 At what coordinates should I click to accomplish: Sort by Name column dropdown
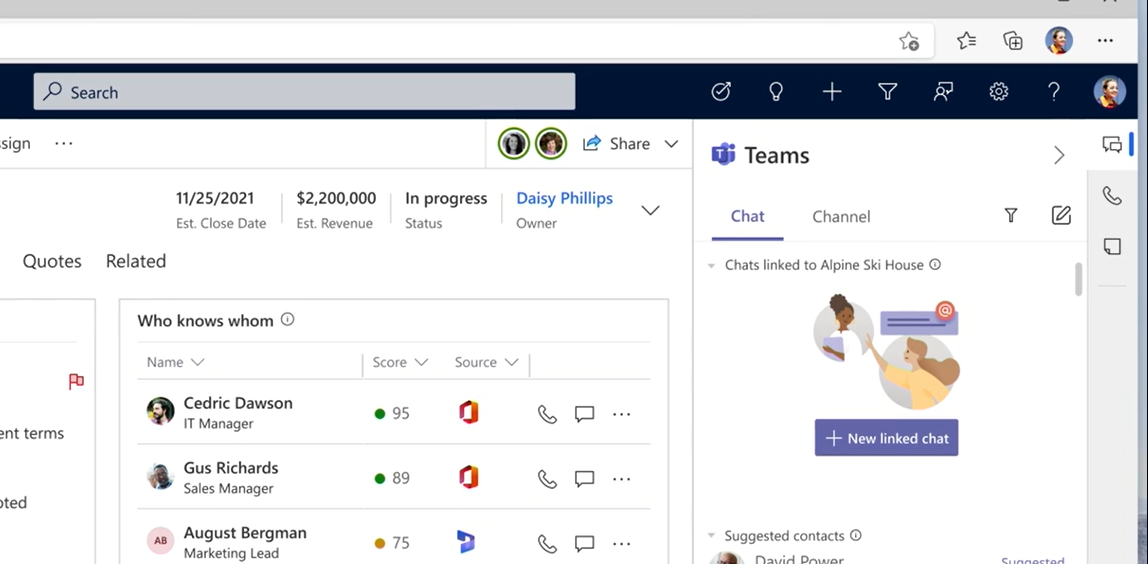click(x=197, y=363)
